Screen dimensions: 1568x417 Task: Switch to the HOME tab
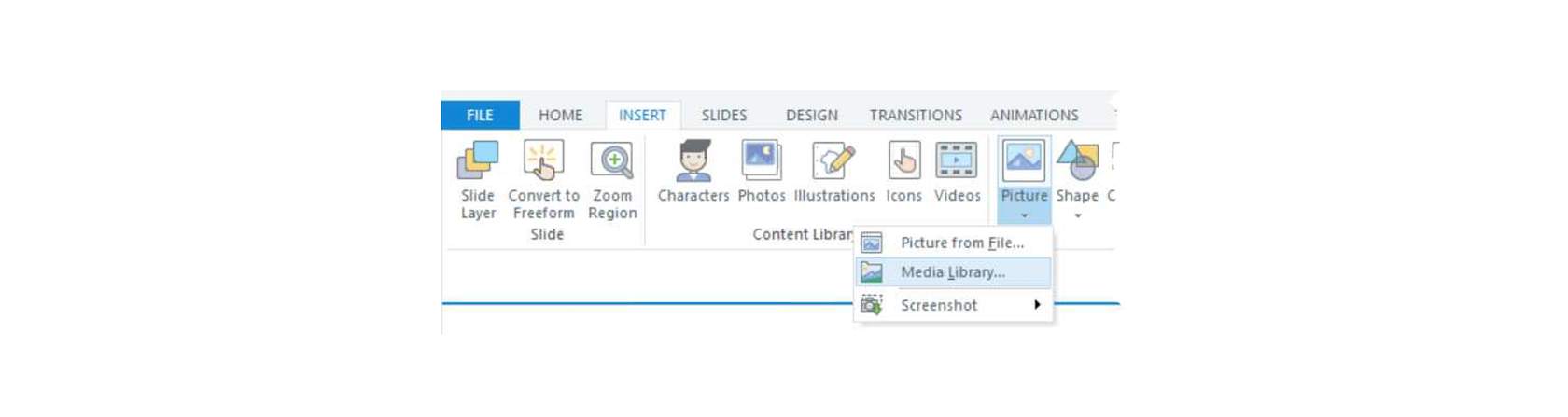(560, 115)
